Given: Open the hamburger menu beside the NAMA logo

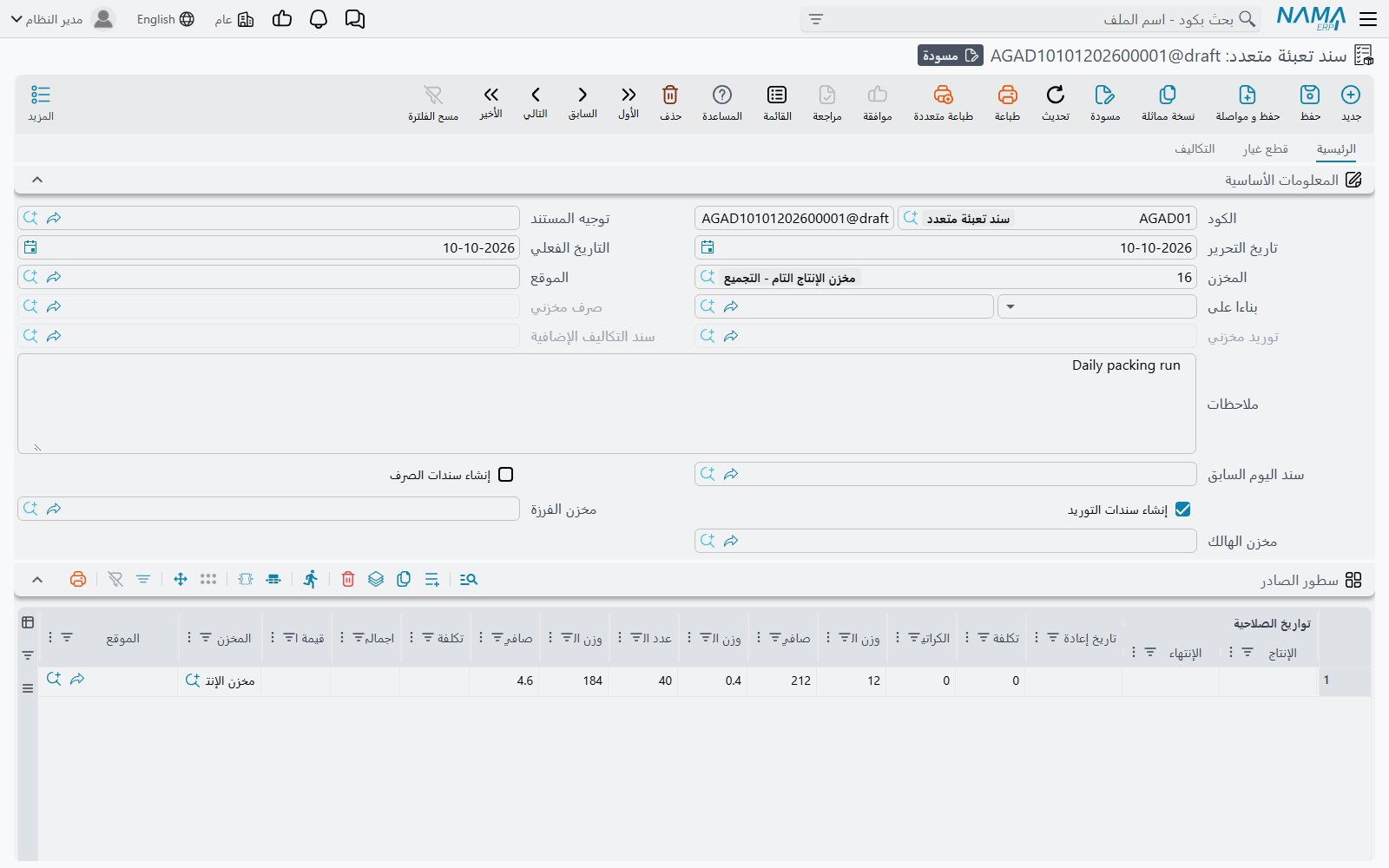Looking at the screenshot, I should click(x=1368, y=19).
